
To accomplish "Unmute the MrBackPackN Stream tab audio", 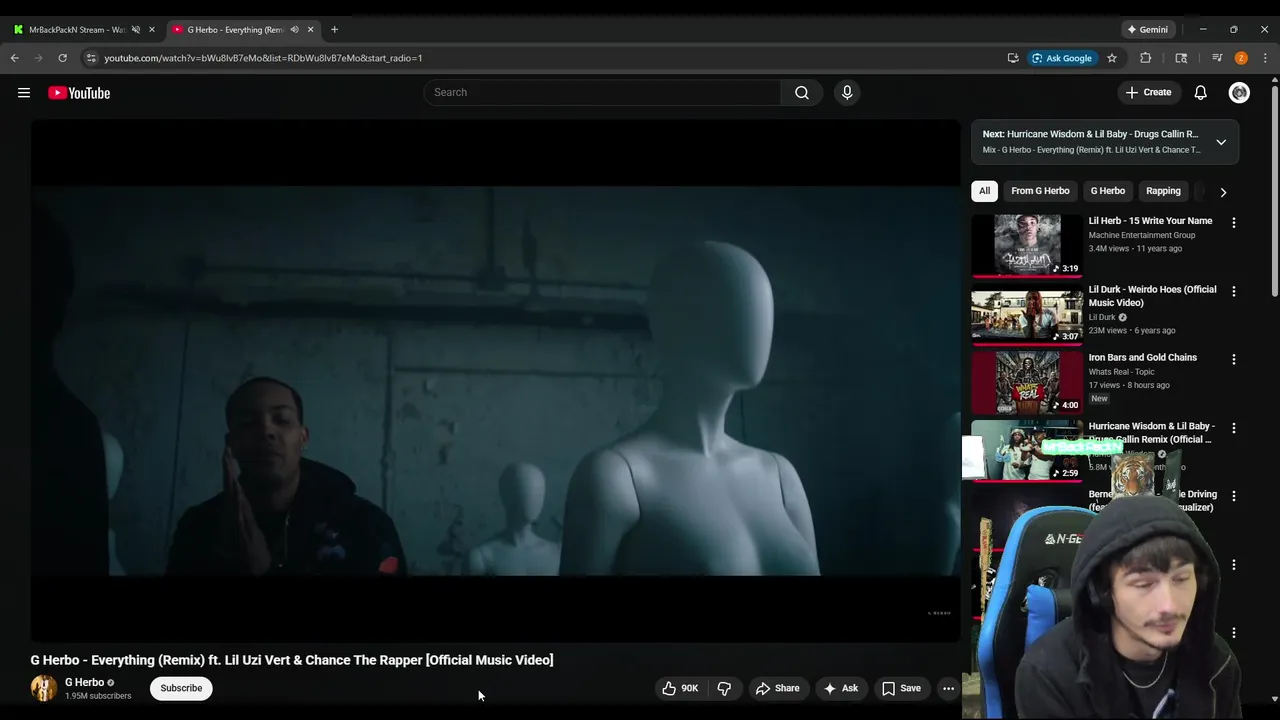I will tap(136, 29).
